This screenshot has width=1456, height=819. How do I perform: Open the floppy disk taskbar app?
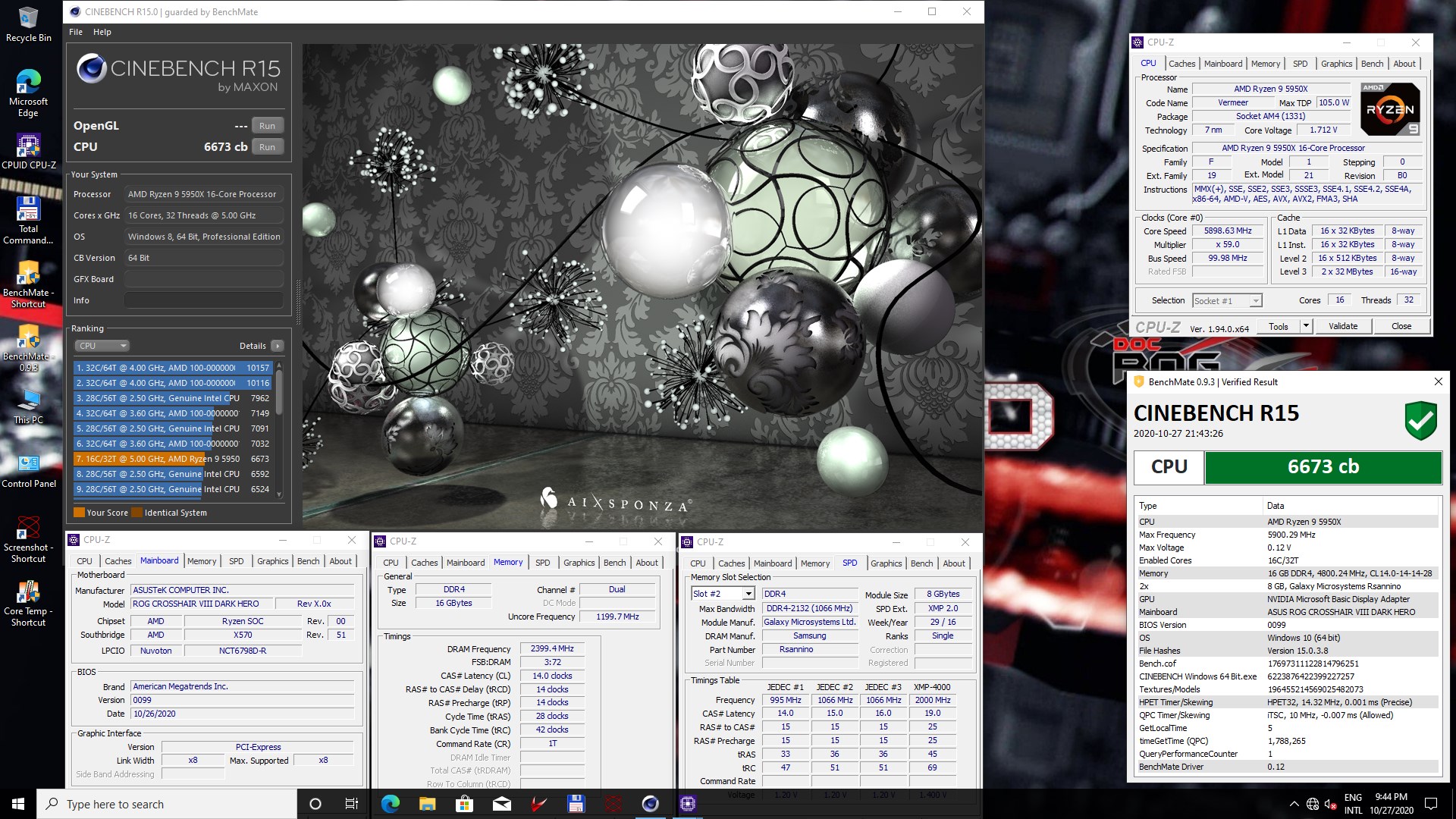(576, 804)
